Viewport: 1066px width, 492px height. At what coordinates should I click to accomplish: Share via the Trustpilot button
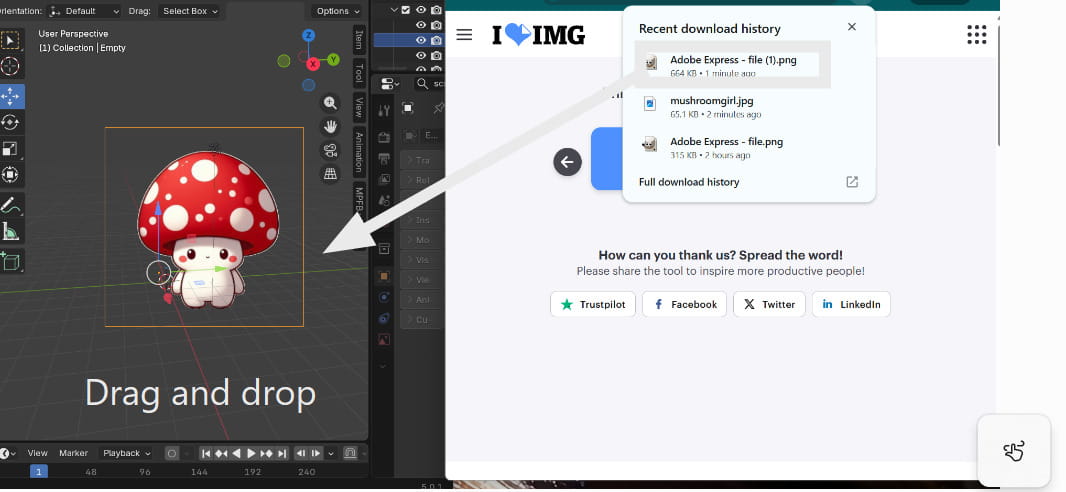[x=593, y=304]
